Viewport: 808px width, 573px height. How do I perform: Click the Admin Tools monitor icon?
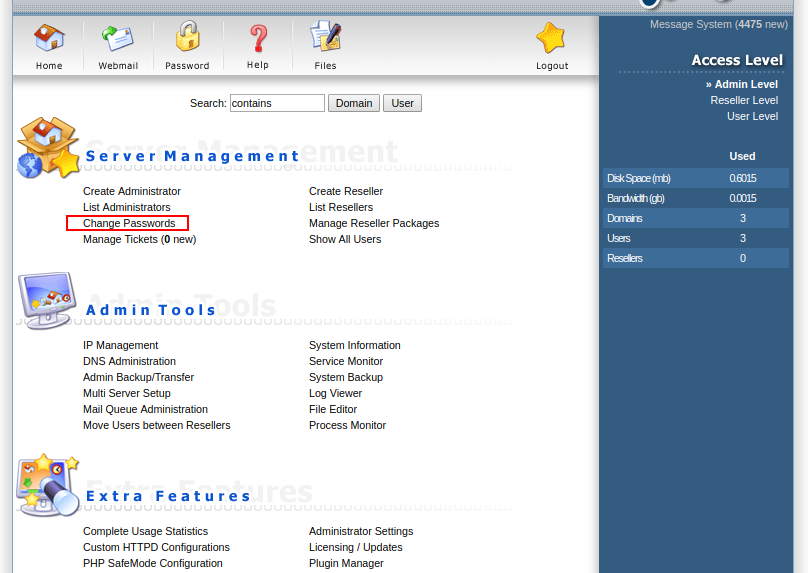47,300
